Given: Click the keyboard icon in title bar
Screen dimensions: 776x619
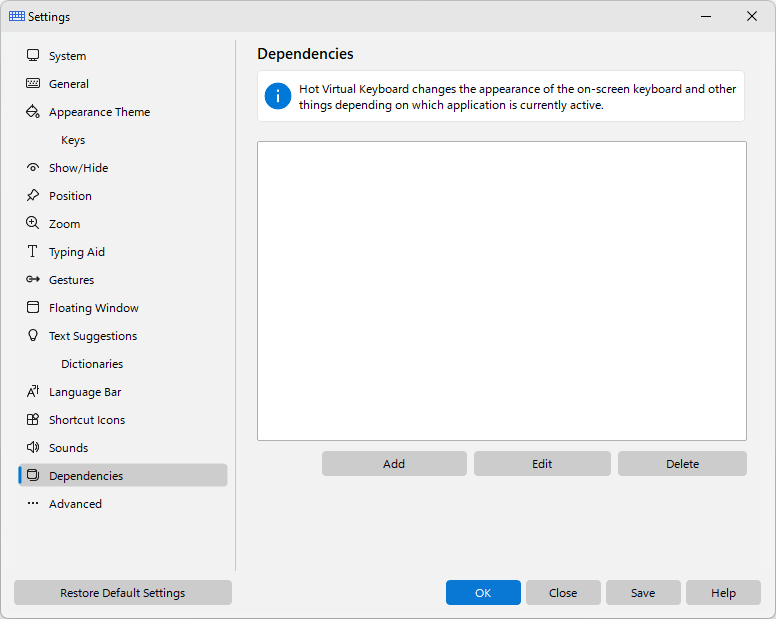Looking at the screenshot, I should point(17,16).
